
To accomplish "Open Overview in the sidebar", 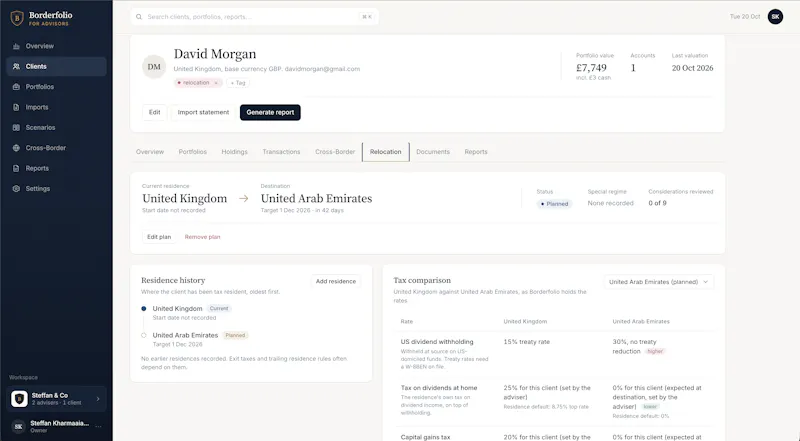I will point(56,46).
